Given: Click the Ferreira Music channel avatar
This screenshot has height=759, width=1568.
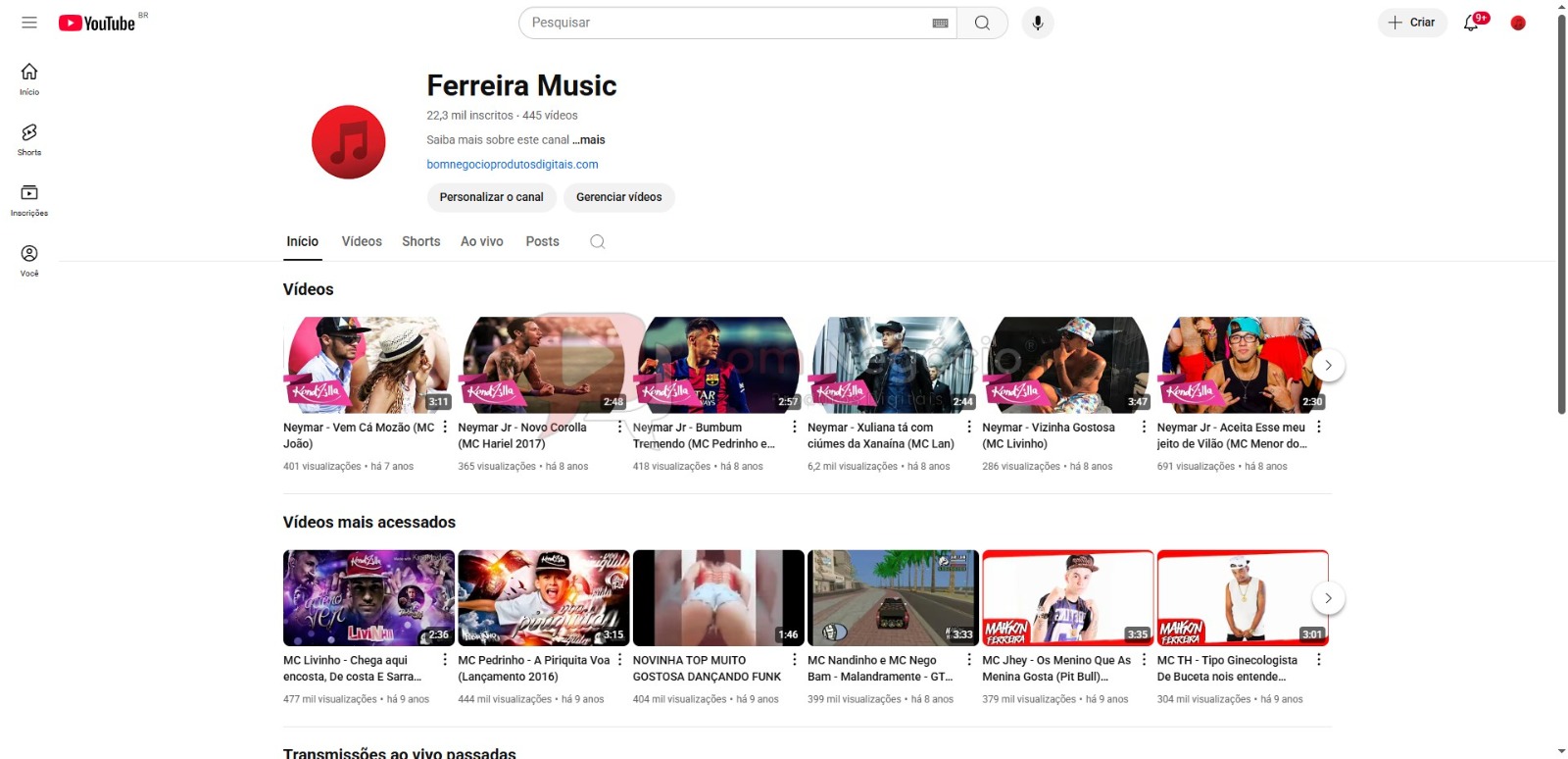Looking at the screenshot, I should point(349,142).
